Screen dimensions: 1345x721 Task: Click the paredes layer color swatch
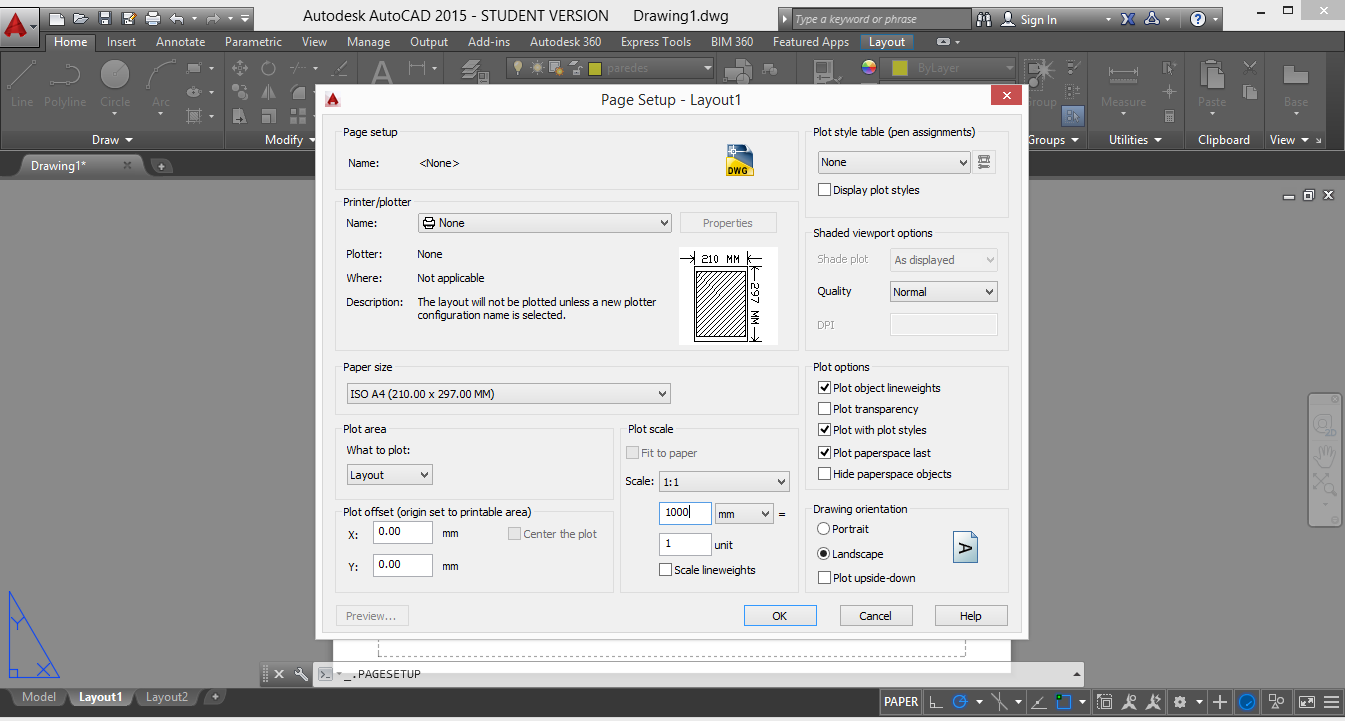pos(595,68)
